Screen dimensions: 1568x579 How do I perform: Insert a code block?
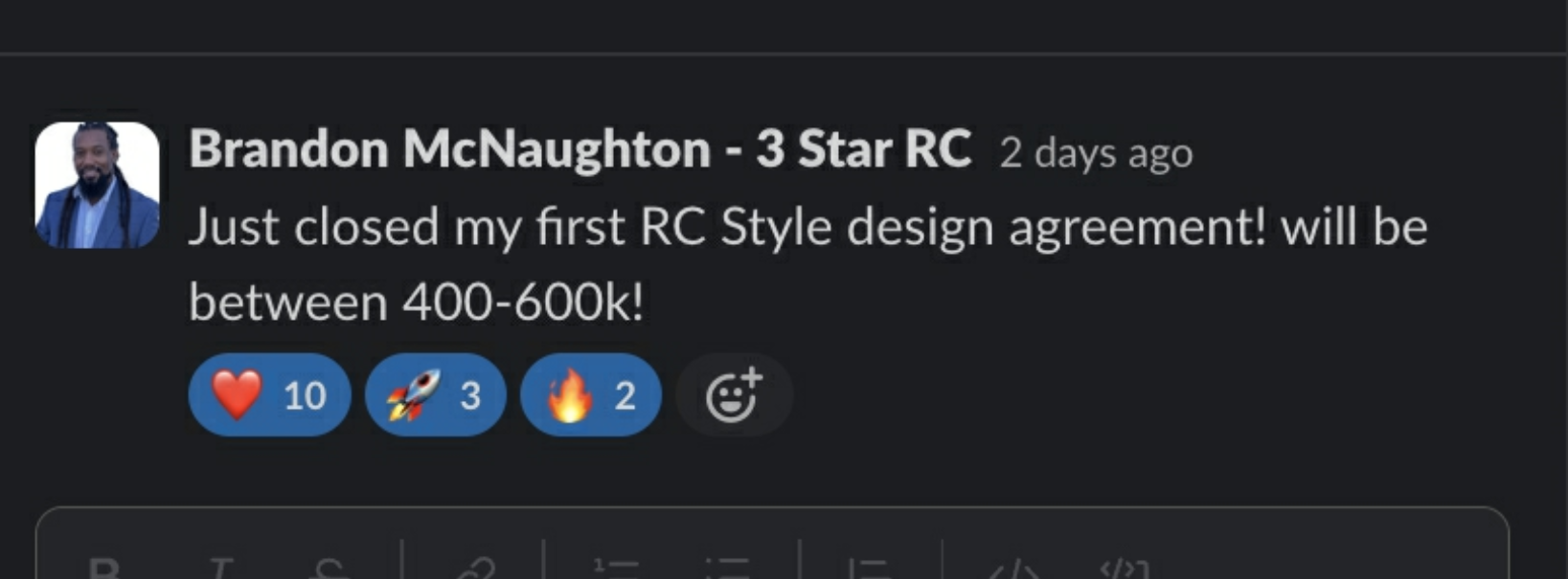pos(1126,568)
